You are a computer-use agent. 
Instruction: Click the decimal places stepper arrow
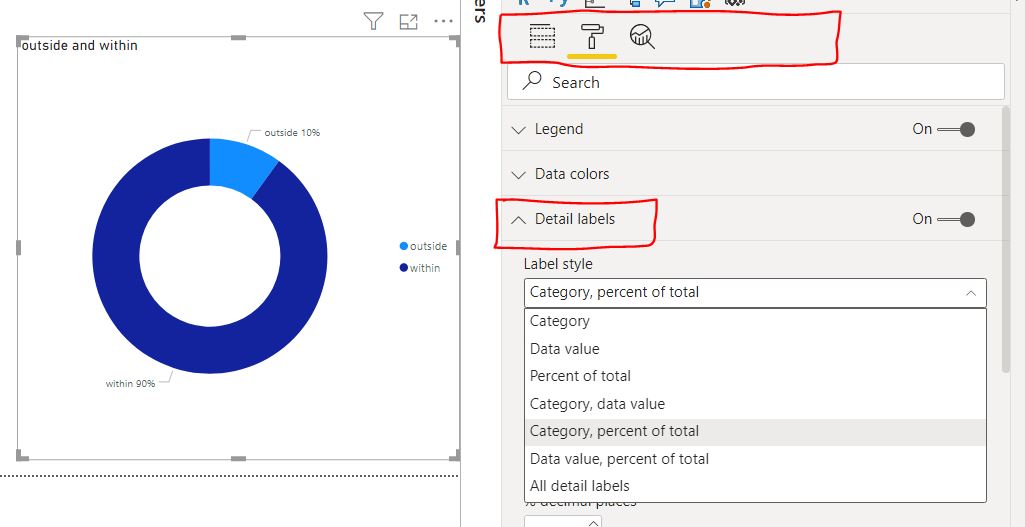tap(592, 522)
